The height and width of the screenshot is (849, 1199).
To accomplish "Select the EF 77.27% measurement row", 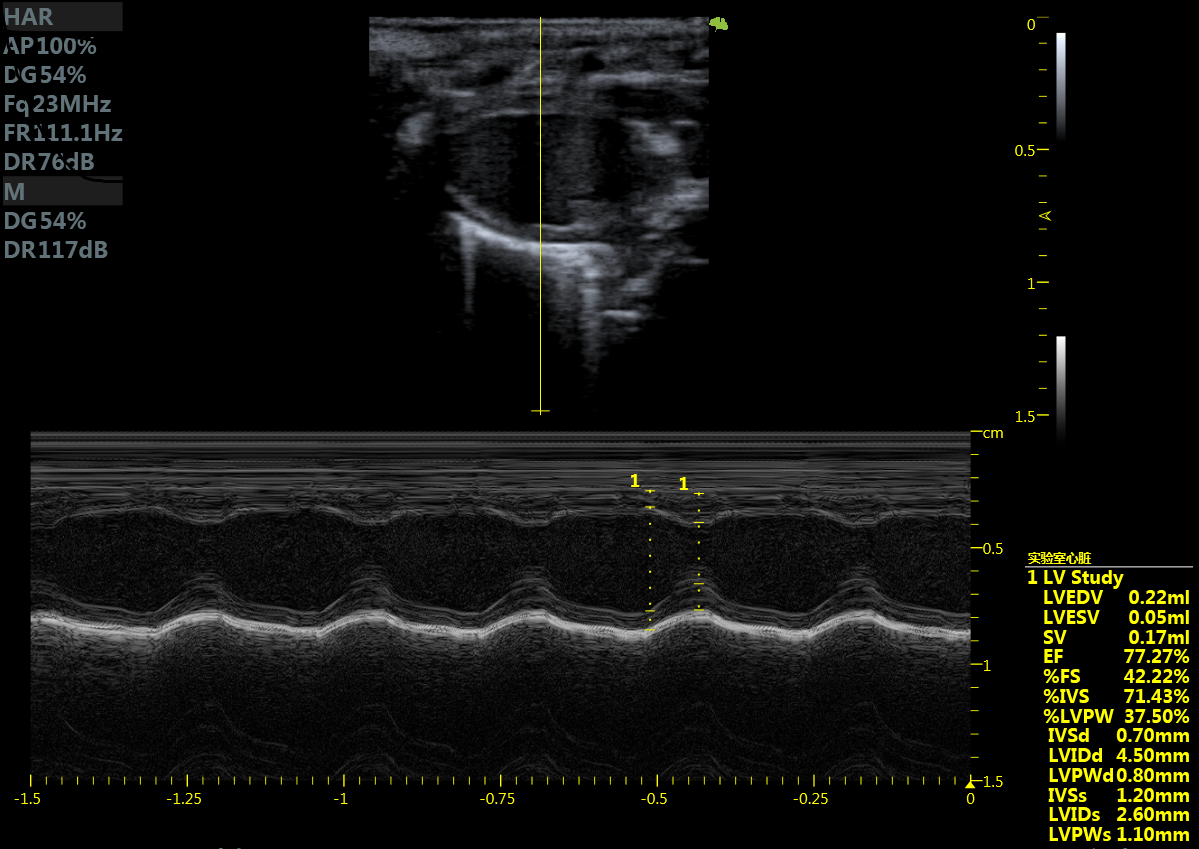I will click(1115, 657).
